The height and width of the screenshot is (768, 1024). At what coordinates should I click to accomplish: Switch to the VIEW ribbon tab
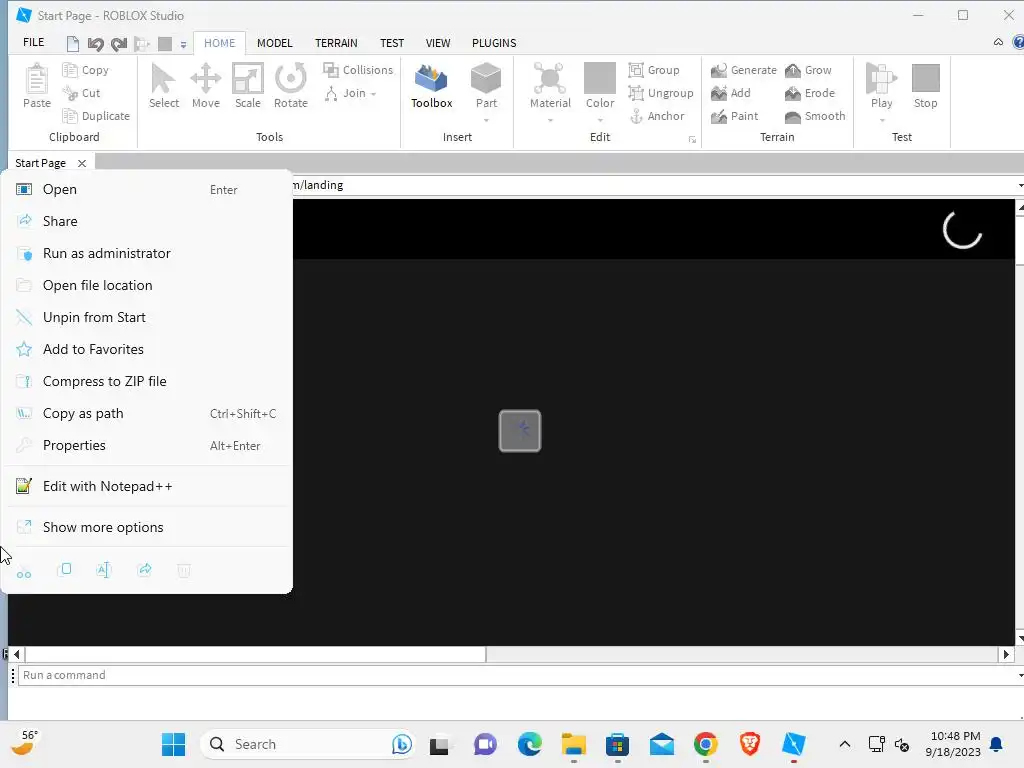tap(438, 43)
